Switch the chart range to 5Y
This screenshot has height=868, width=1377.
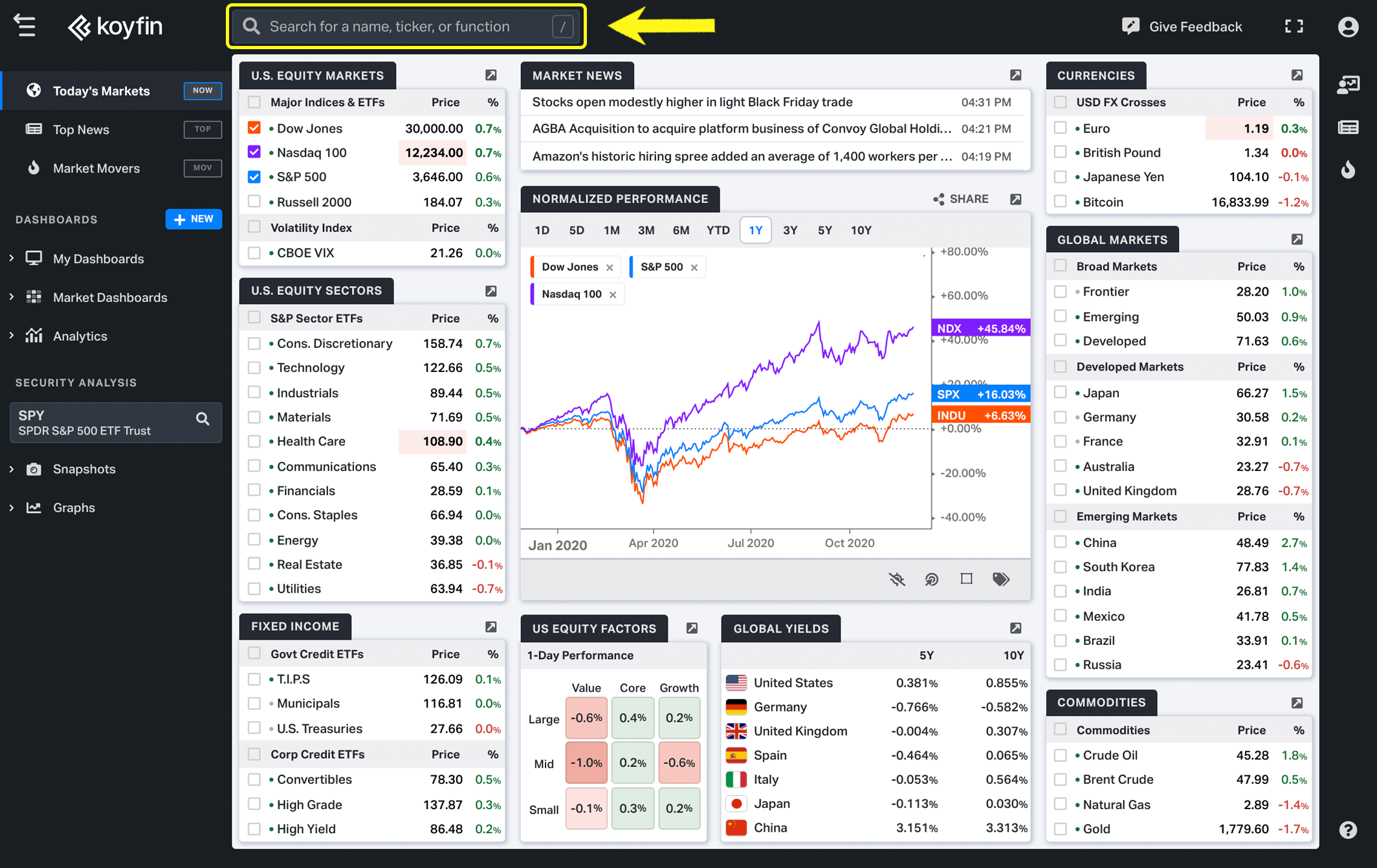click(x=824, y=230)
